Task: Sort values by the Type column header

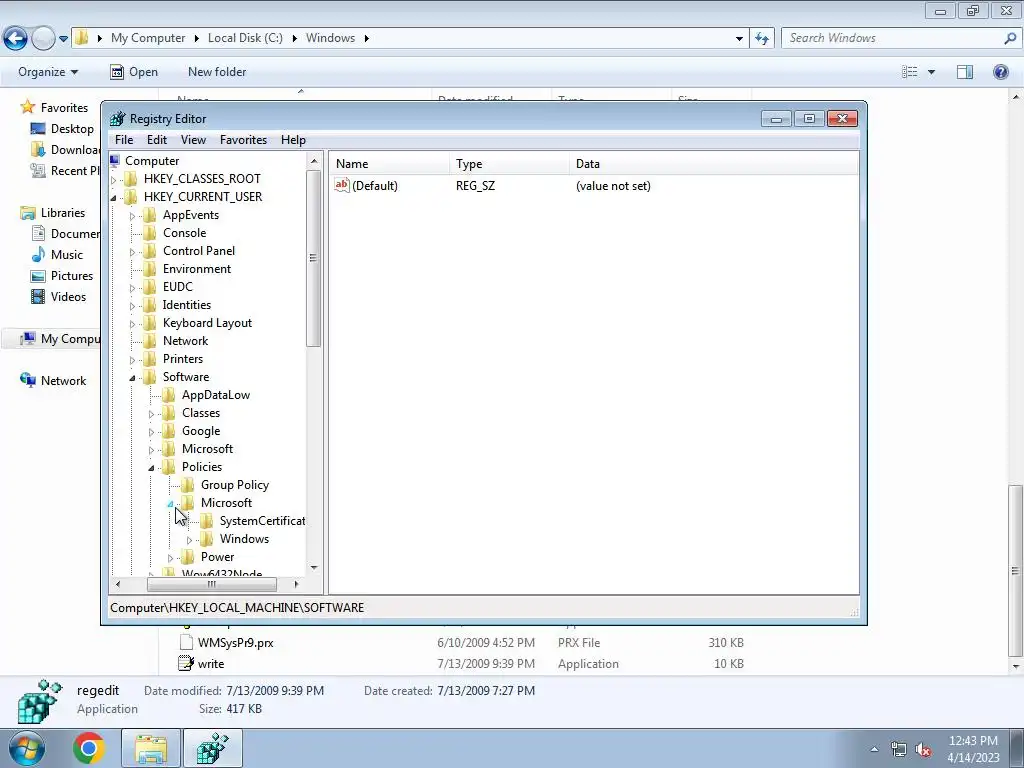Action: tap(509, 164)
